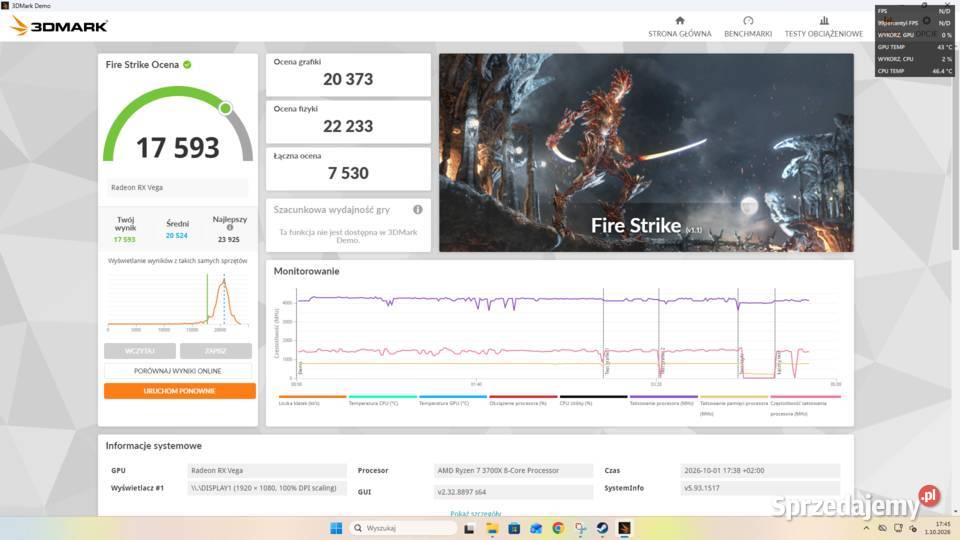Open Testy Obciążeniowe stress tests tab
The height and width of the screenshot is (540, 960).
point(823,28)
